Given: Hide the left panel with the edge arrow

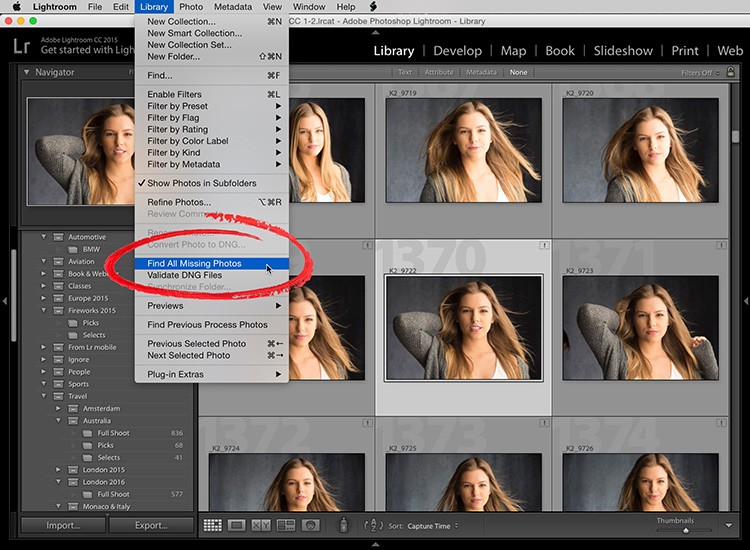Looking at the screenshot, I should [x=5, y=301].
